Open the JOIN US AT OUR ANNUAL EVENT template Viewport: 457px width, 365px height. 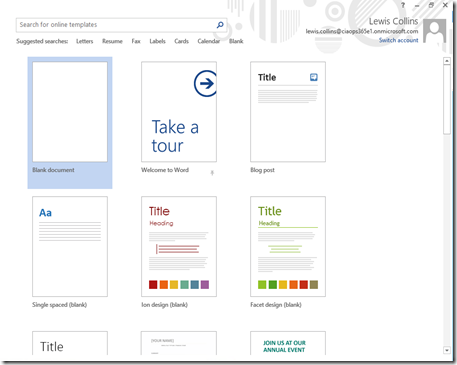[x=288, y=343]
